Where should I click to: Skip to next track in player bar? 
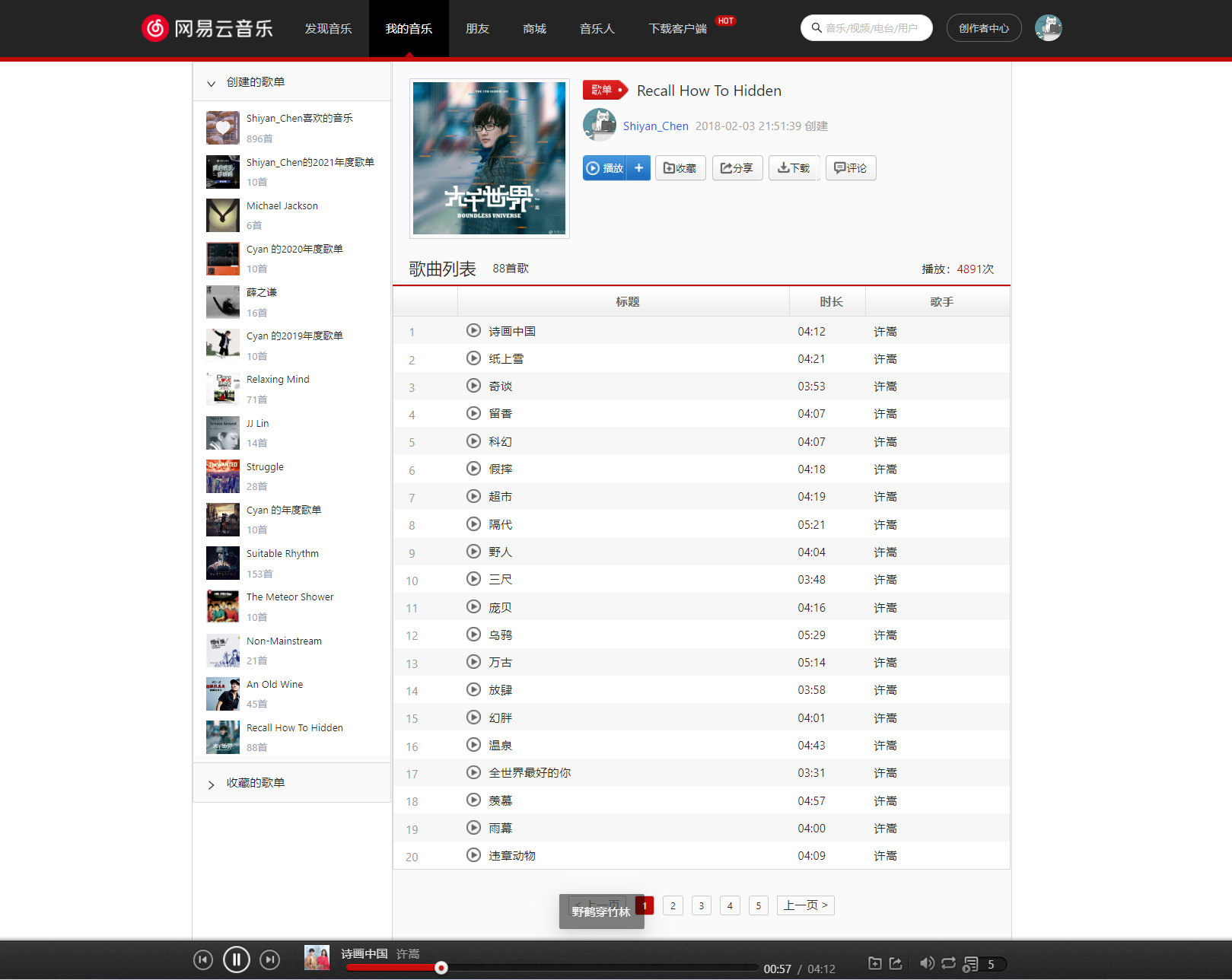(270, 960)
